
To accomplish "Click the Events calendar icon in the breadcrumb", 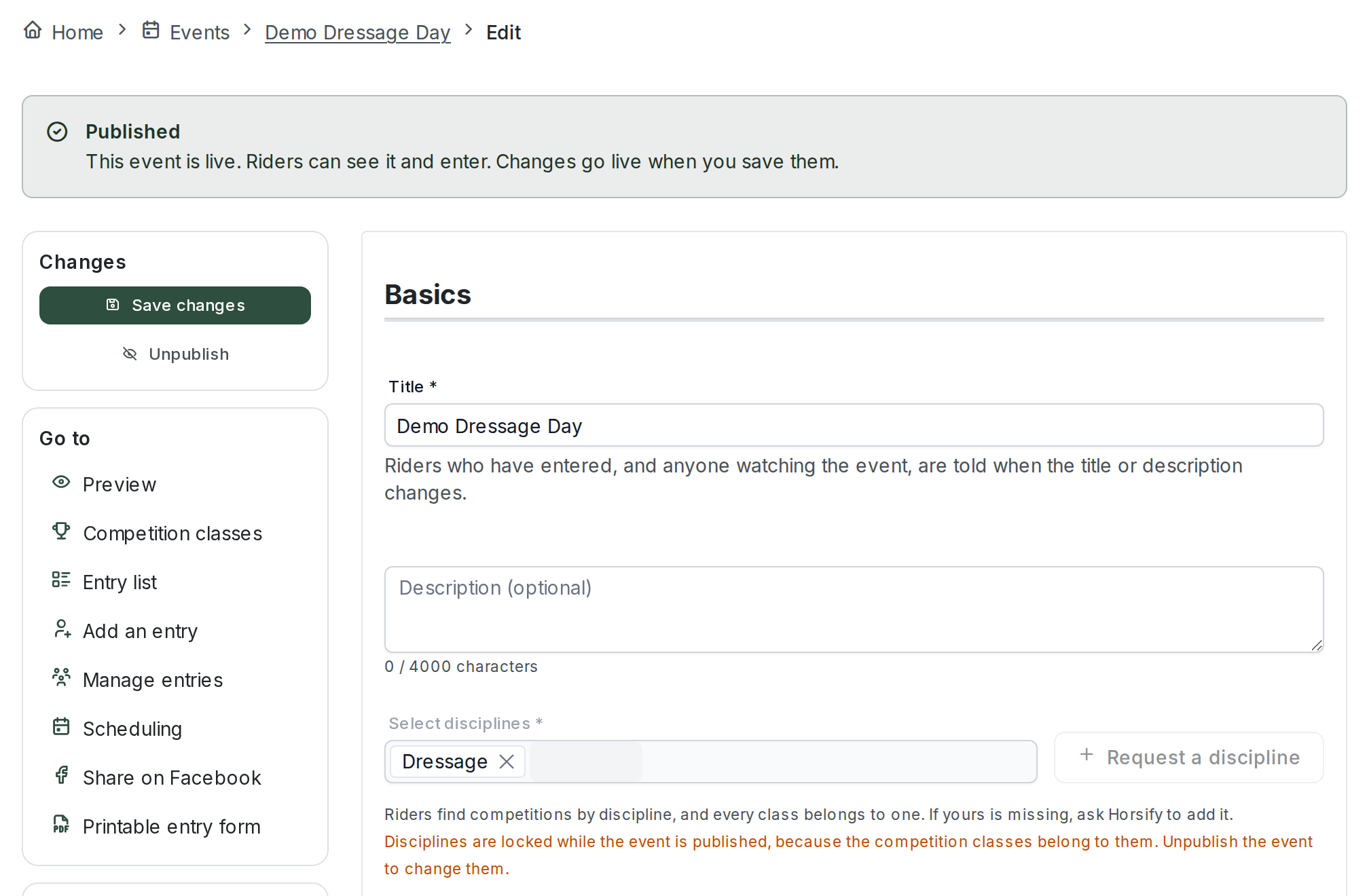I will pos(151,31).
